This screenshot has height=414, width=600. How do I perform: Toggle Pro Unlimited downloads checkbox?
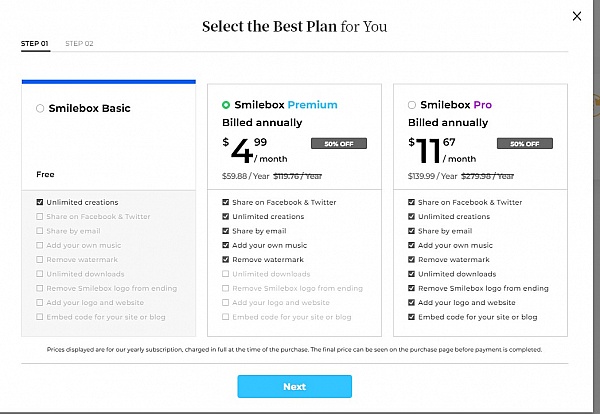412,274
